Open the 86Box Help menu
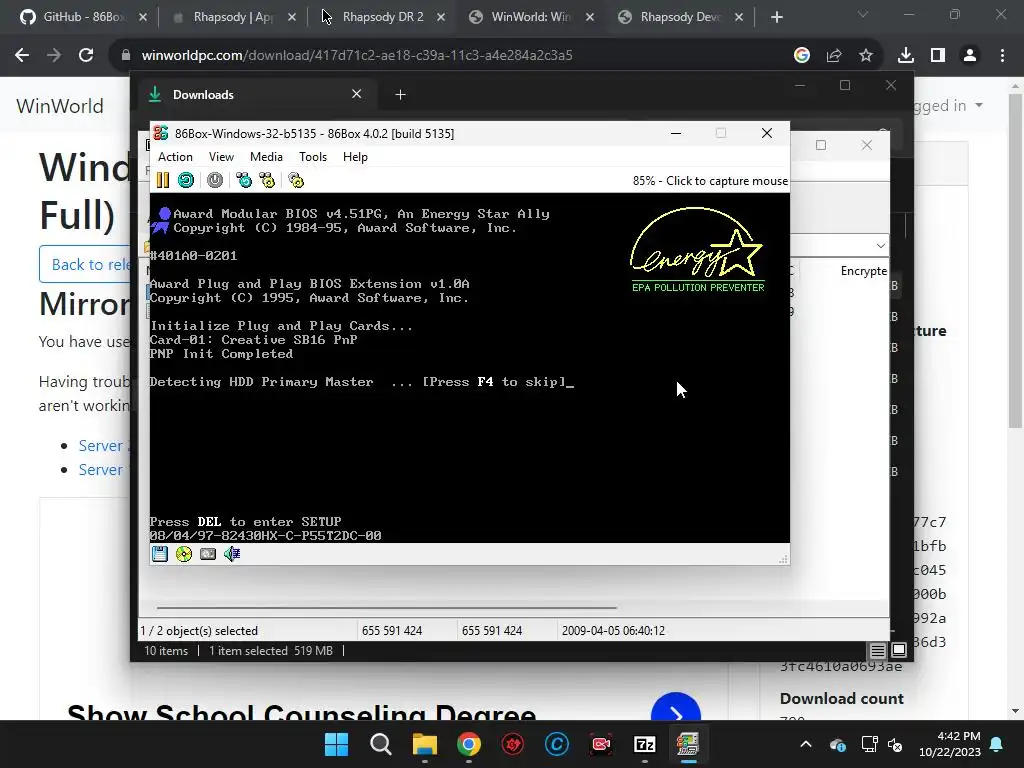 tap(355, 157)
